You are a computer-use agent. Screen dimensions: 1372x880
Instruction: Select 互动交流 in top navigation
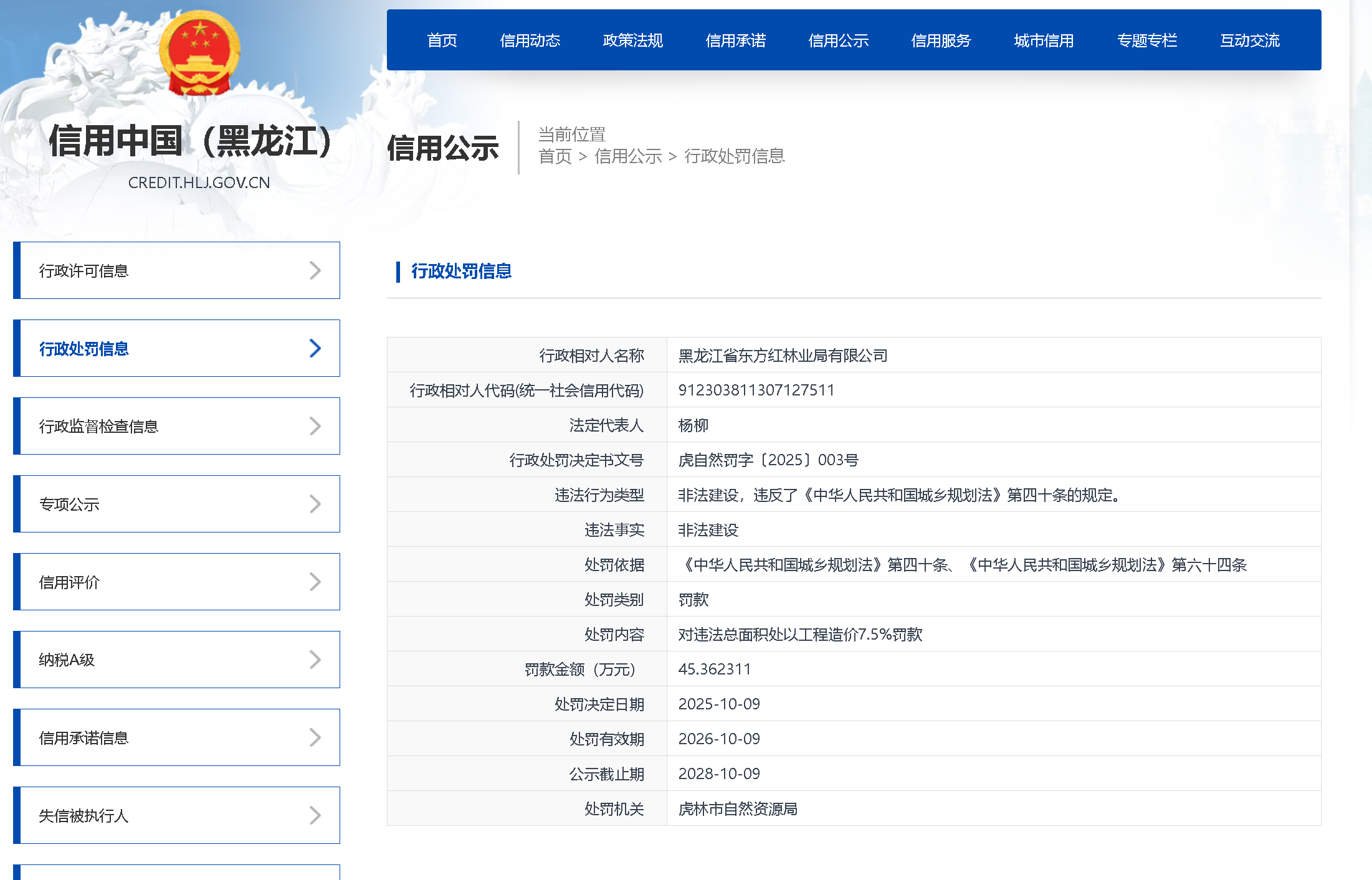(x=1249, y=40)
